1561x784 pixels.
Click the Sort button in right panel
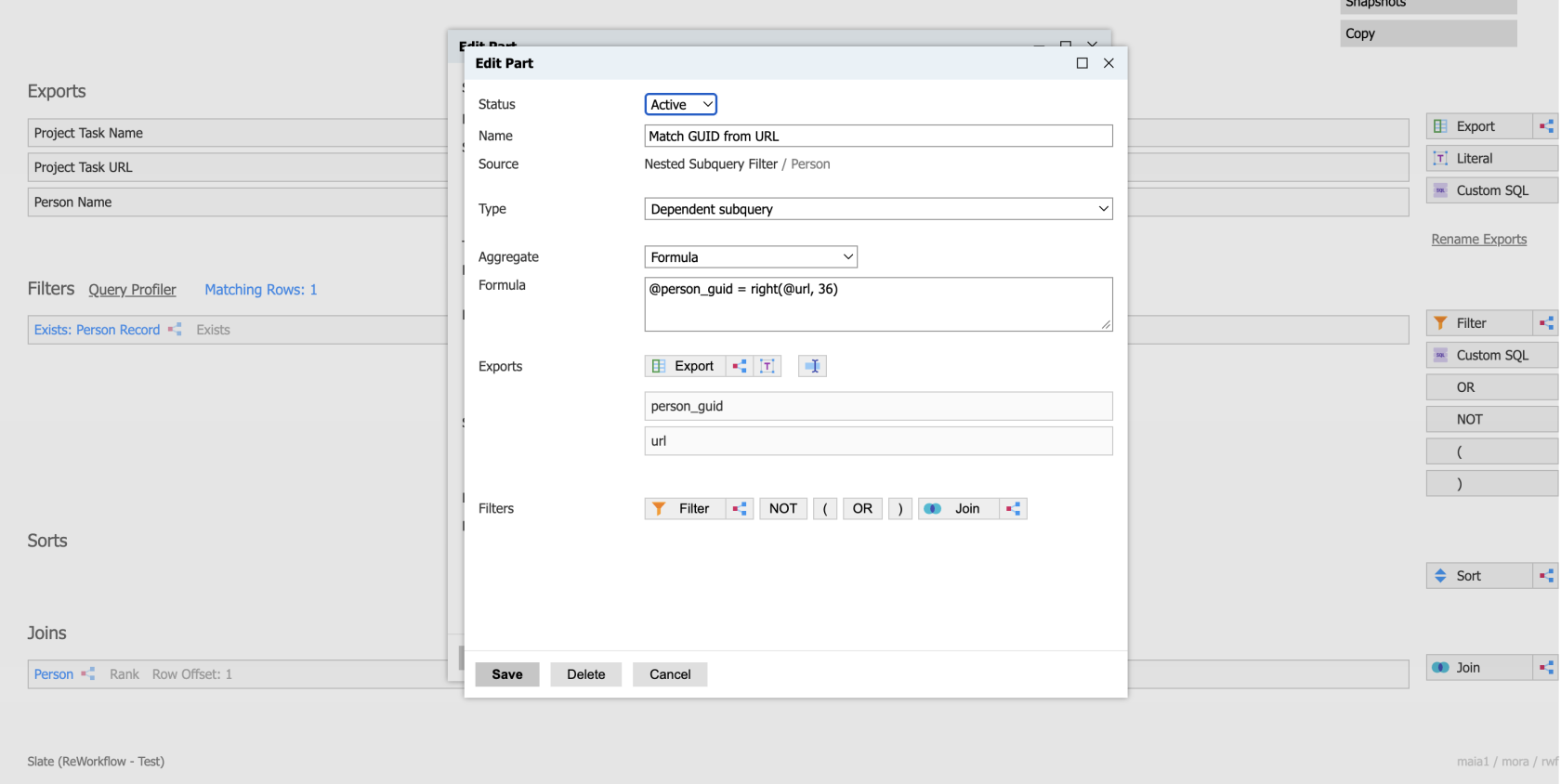(x=1479, y=576)
